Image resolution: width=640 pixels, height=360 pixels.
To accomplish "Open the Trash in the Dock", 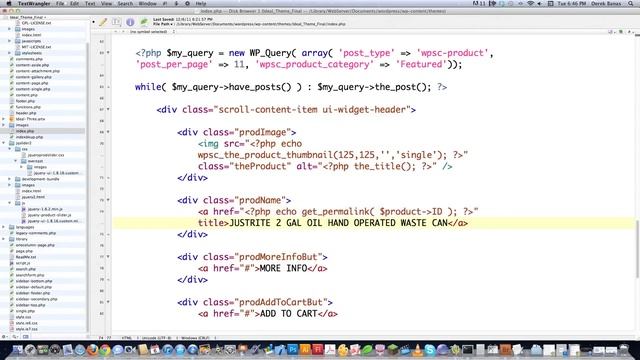I will click(624, 350).
